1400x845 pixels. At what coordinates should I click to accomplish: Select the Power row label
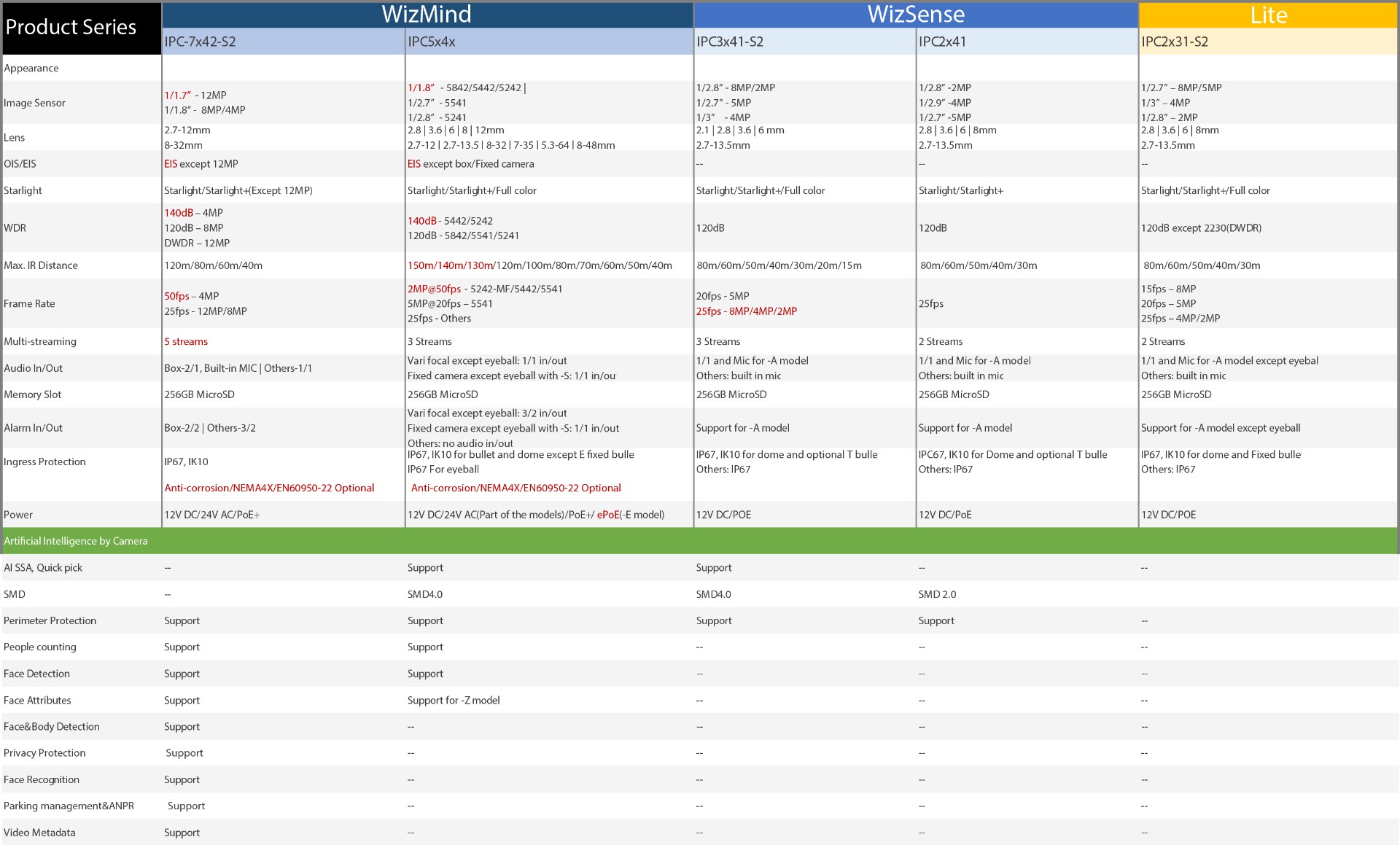pos(18,515)
